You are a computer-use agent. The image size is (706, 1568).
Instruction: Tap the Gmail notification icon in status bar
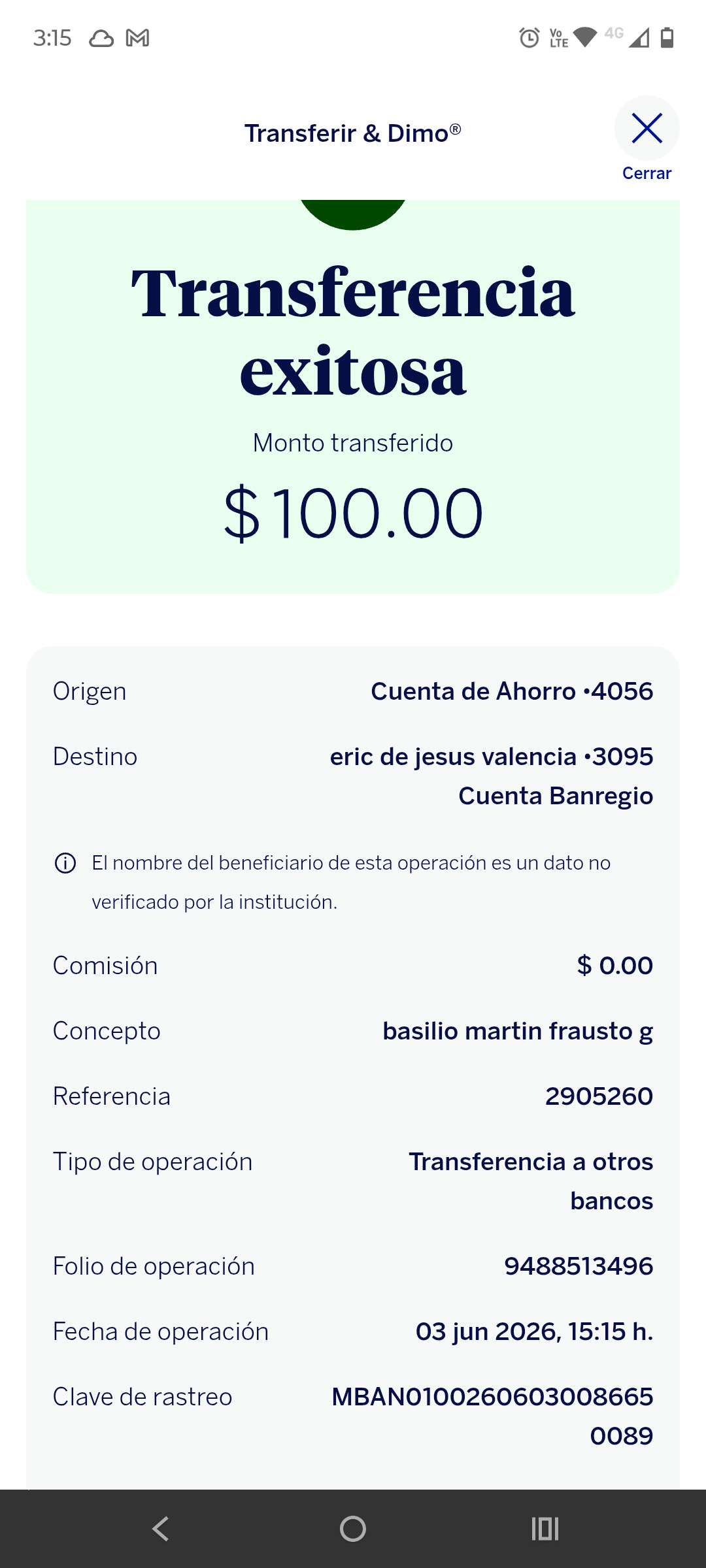(137, 38)
